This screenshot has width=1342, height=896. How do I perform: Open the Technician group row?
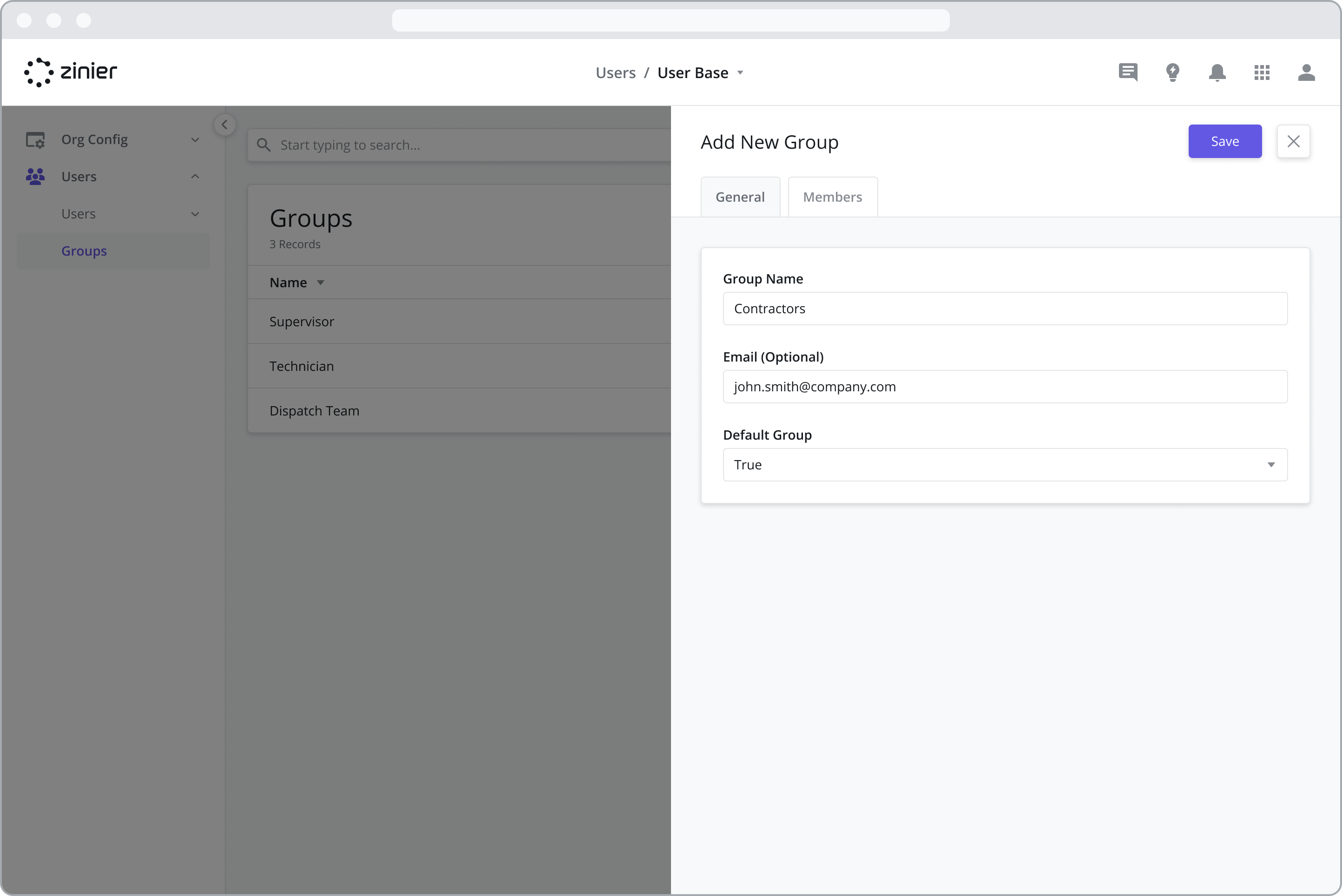pyautogui.click(x=459, y=366)
